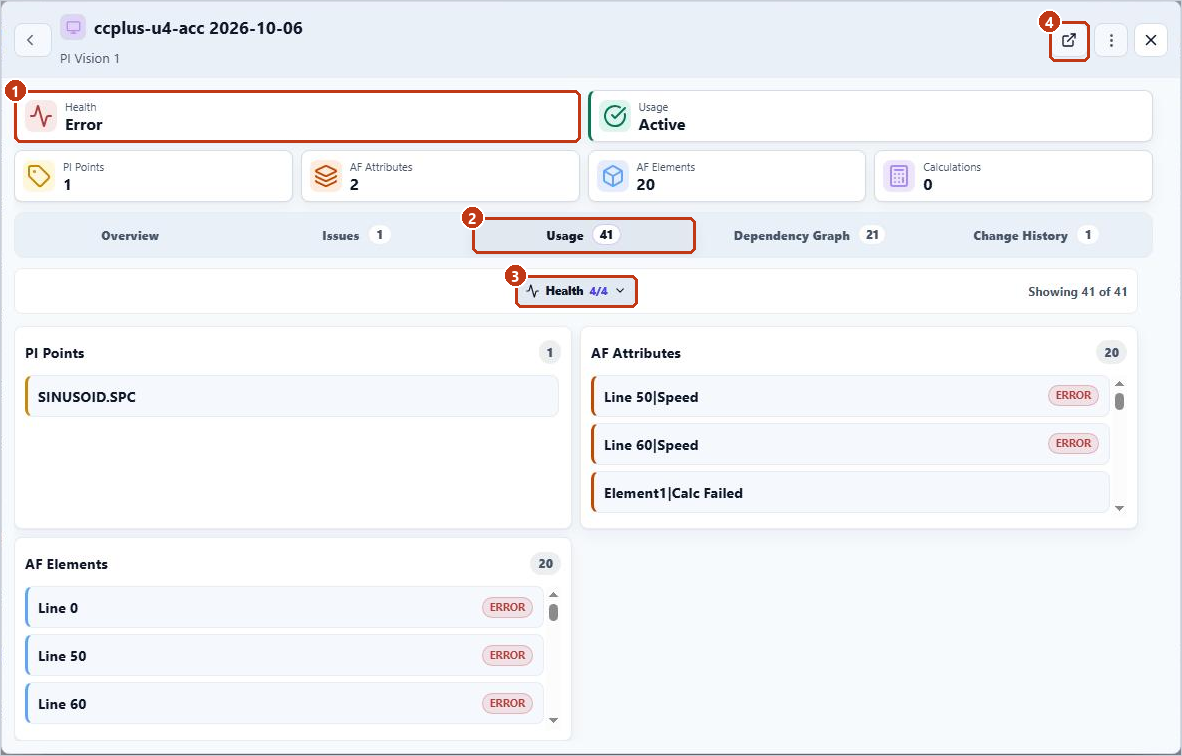Click the Usage active checkmark icon
Viewport: 1182px width, 756px height.
click(x=615, y=116)
